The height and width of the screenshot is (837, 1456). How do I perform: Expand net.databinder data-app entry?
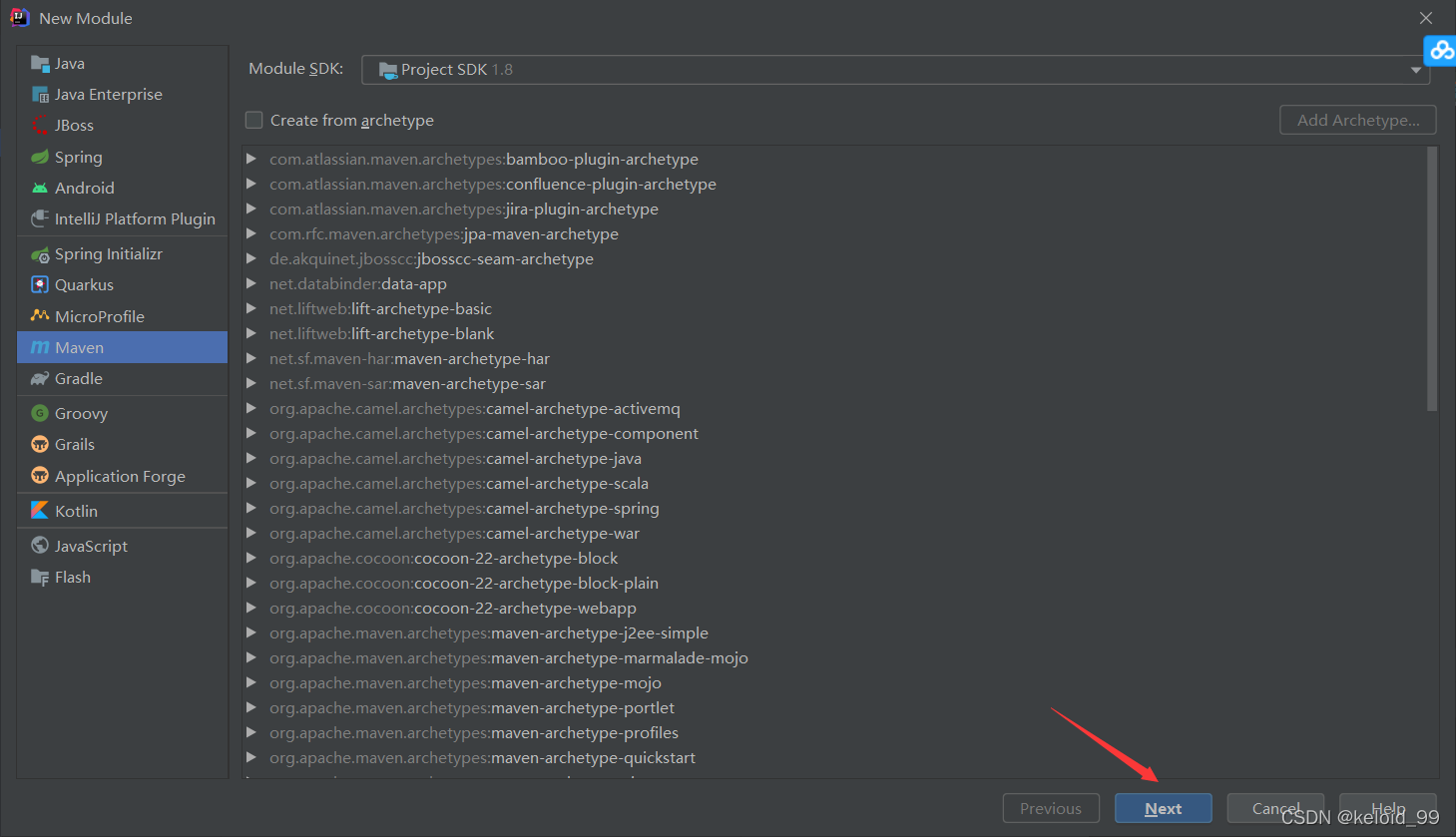pos(251,284)
